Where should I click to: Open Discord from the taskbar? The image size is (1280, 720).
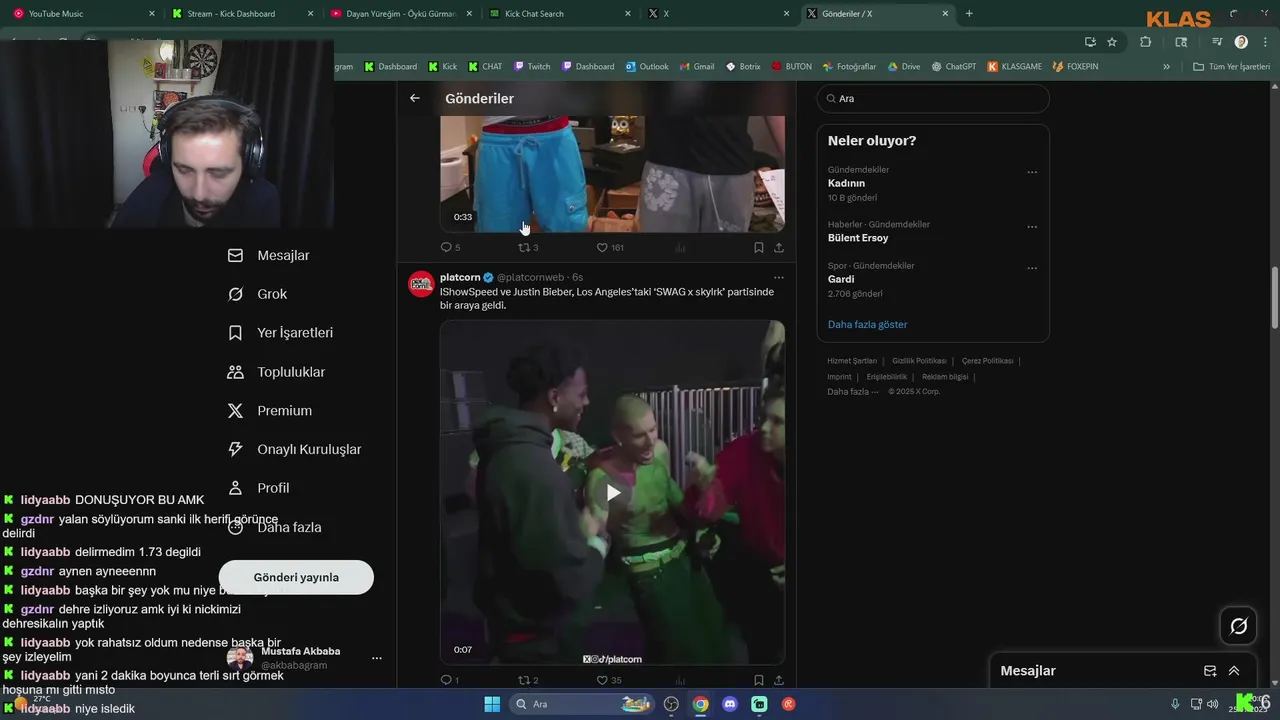[730, 704]
